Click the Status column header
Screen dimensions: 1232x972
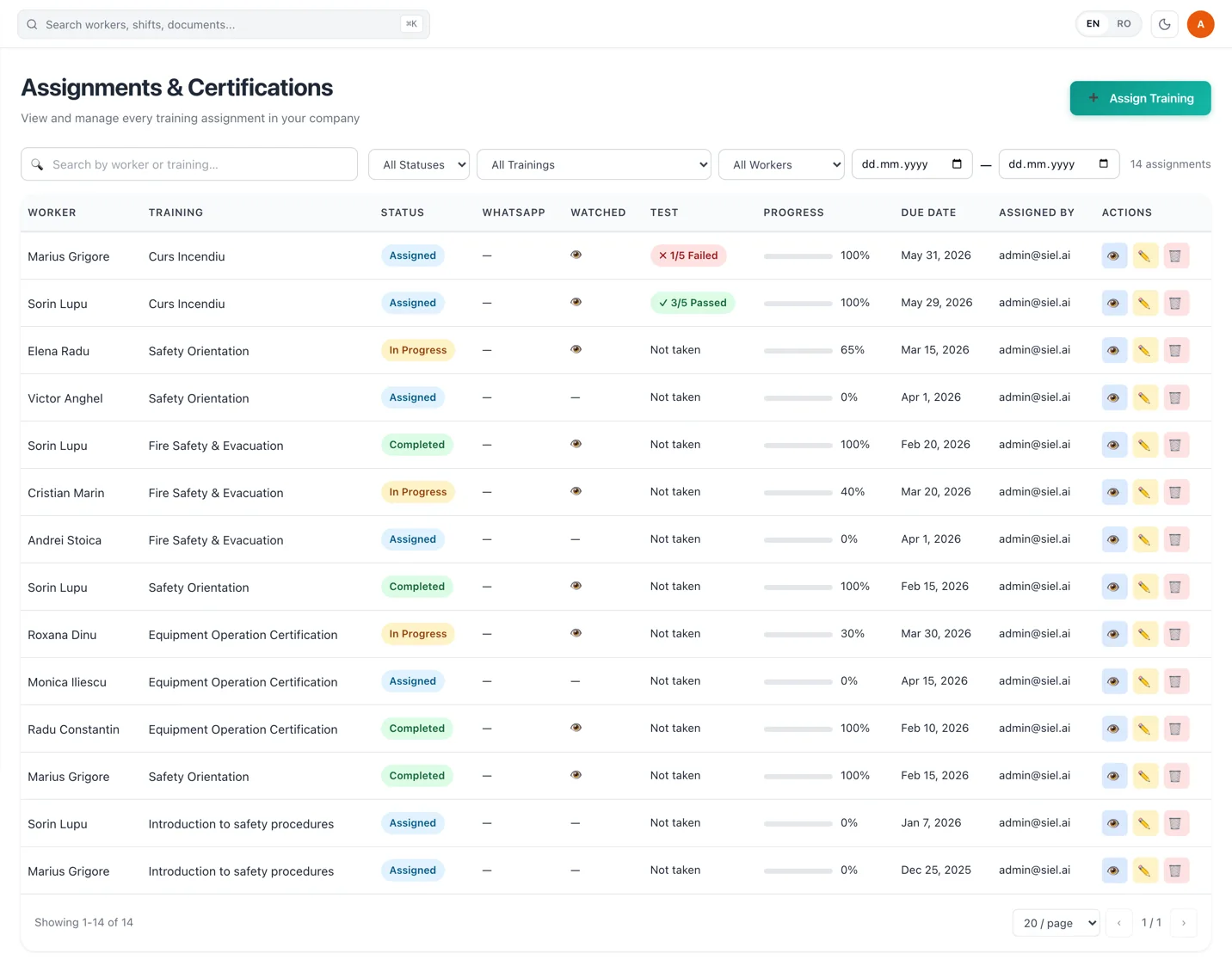pyautogui.click(x=403, y=212)
